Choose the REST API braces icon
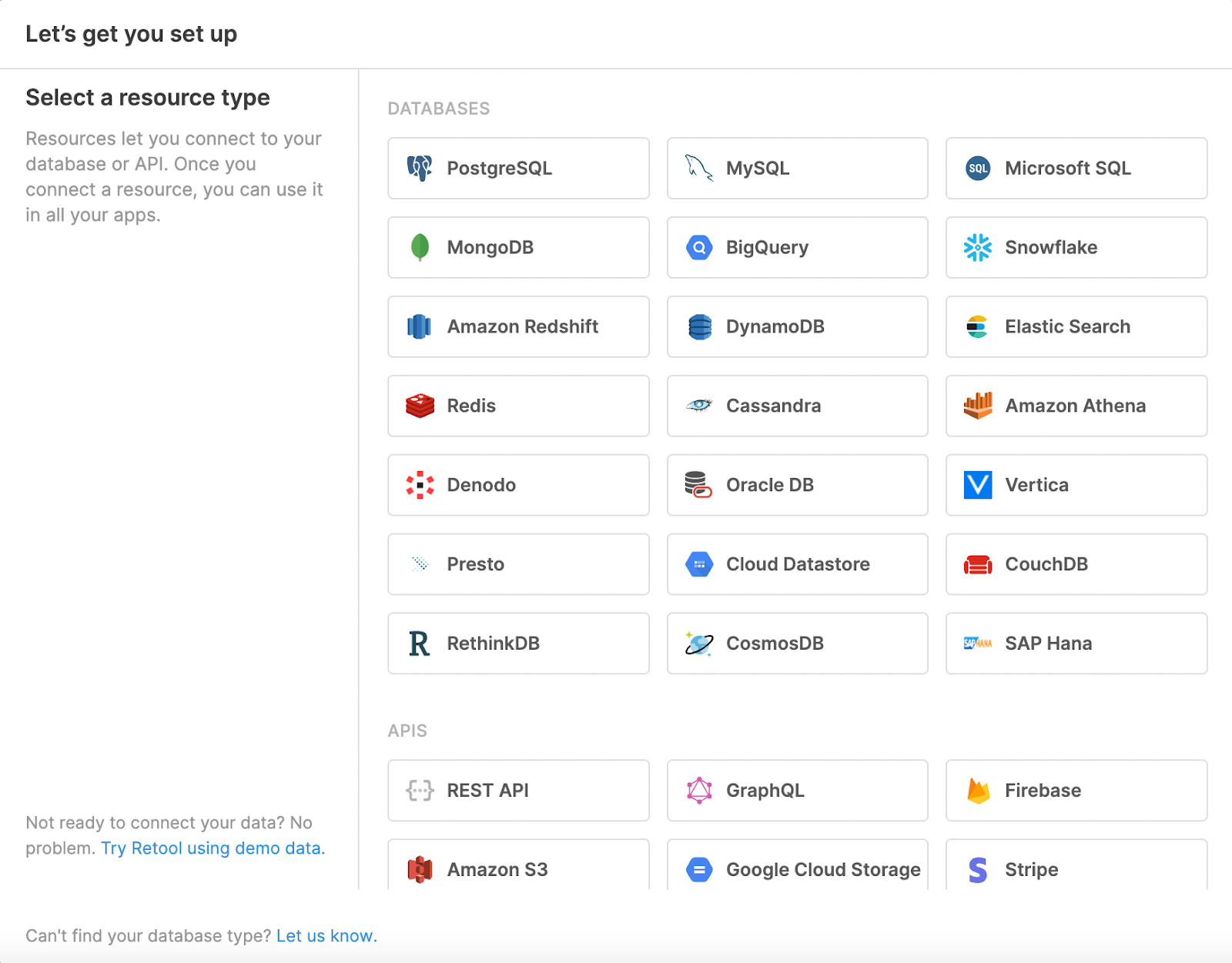 coord(420,791)
